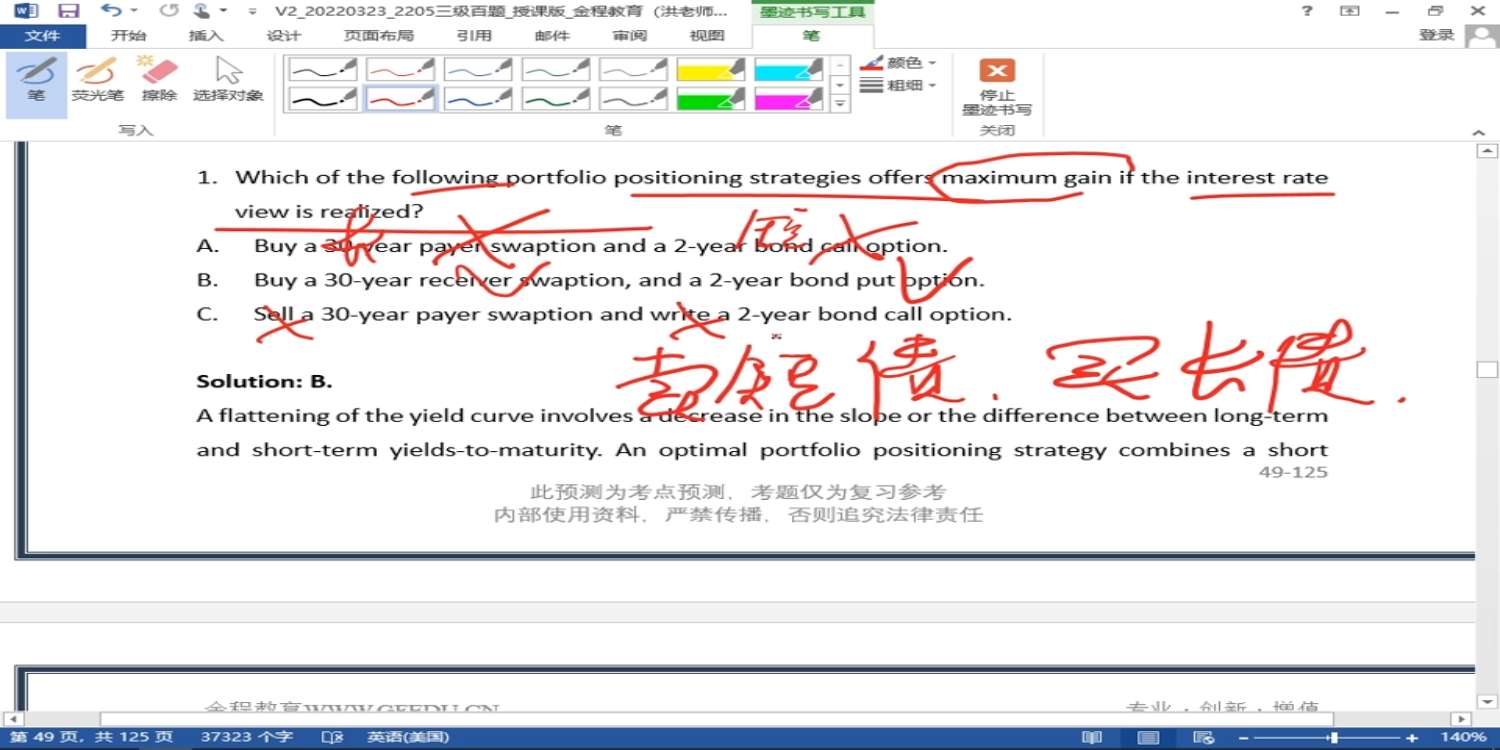Choose the cyan highlighter pen
Screen dimensions: 1500x750
788,69
